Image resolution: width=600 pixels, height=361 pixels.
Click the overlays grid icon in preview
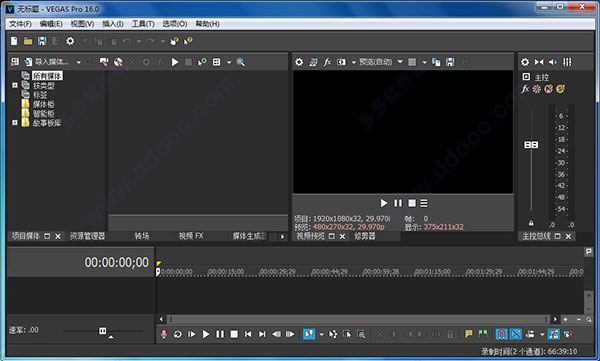(412, 62)
